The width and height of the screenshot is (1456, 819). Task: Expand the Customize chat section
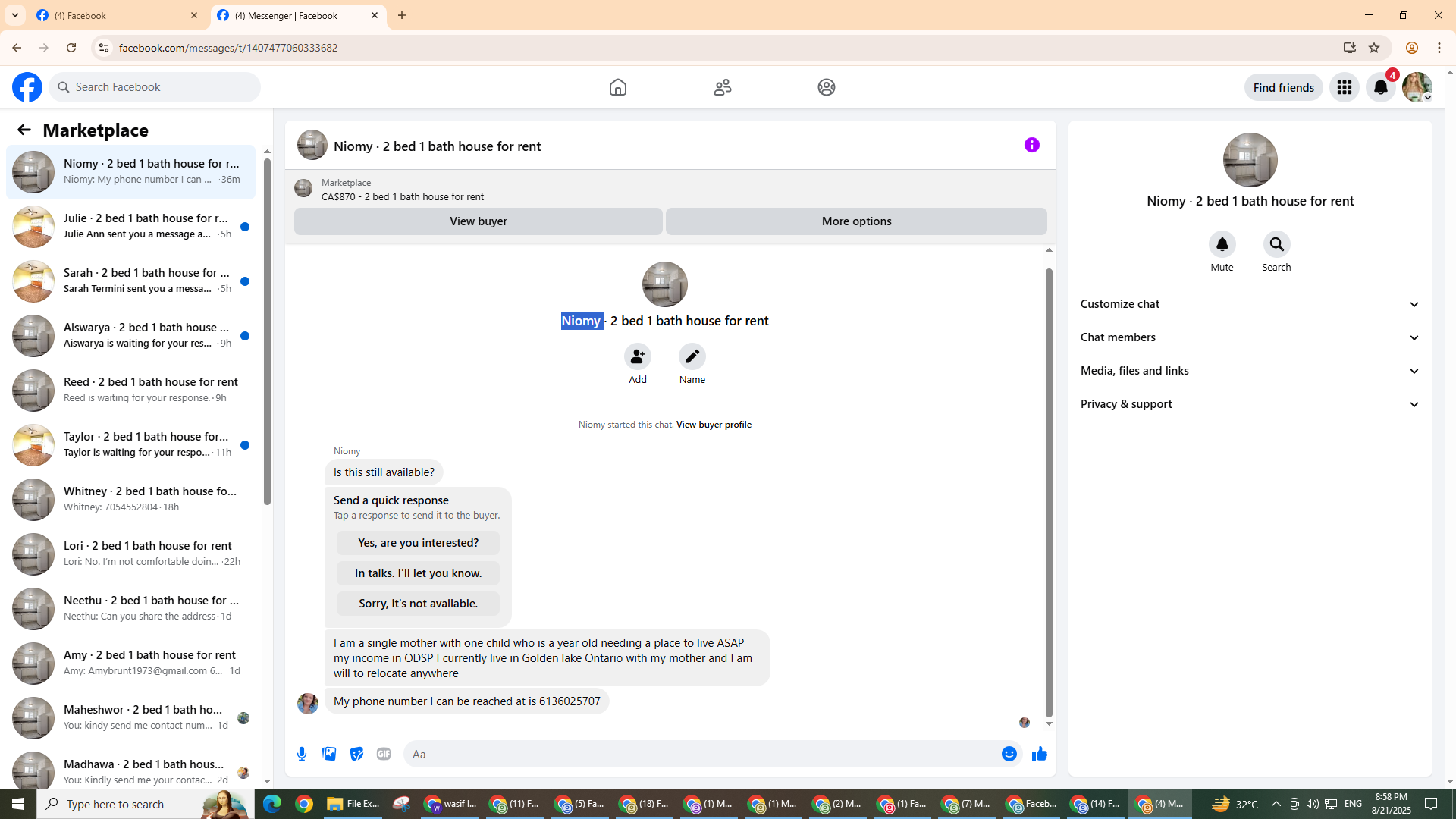coord(1250,304)
